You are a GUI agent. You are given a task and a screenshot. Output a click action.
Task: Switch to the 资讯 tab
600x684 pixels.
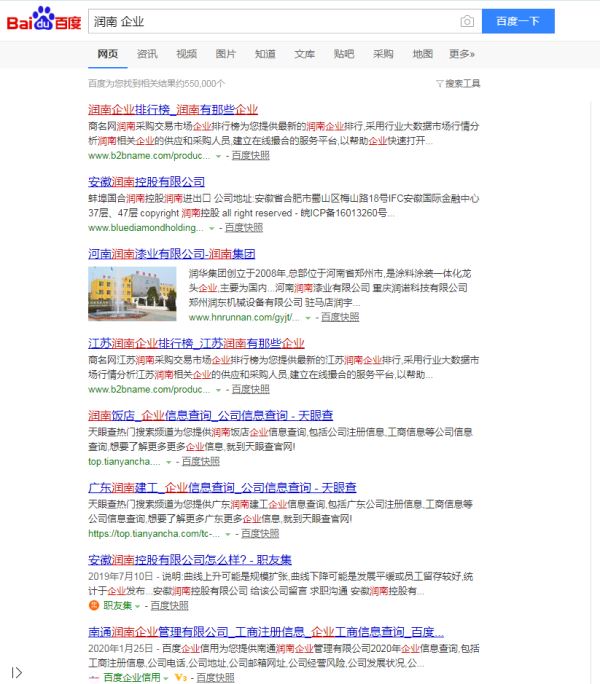point(147,54)
